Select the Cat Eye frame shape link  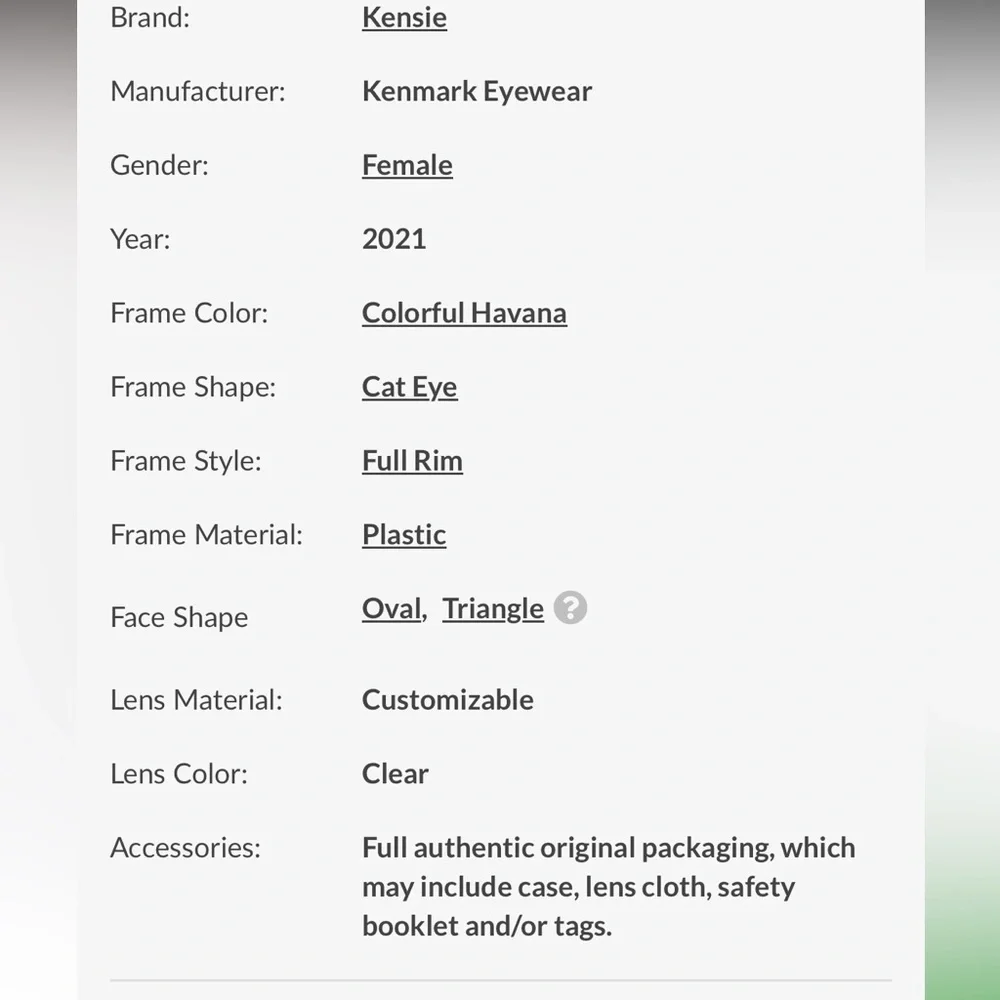tap(409, 387)
